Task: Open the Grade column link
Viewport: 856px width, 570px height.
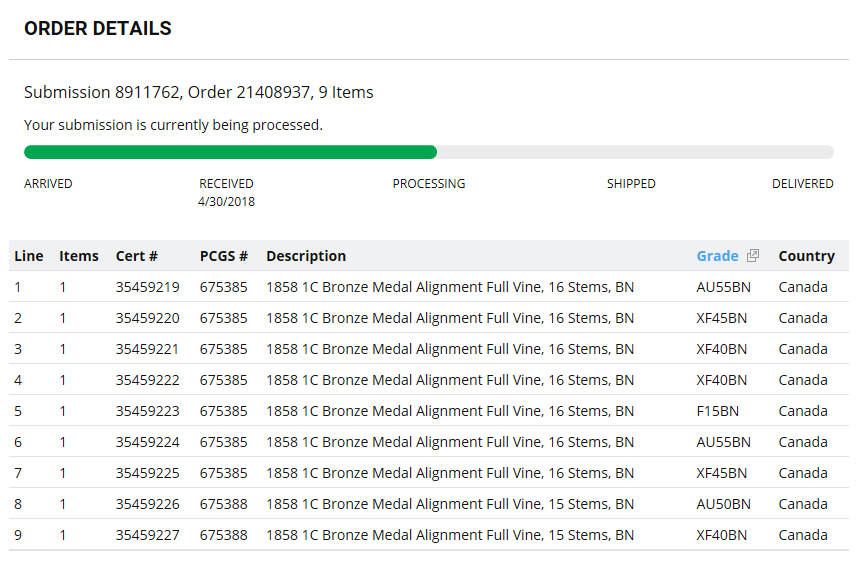Action: [717, 256]
